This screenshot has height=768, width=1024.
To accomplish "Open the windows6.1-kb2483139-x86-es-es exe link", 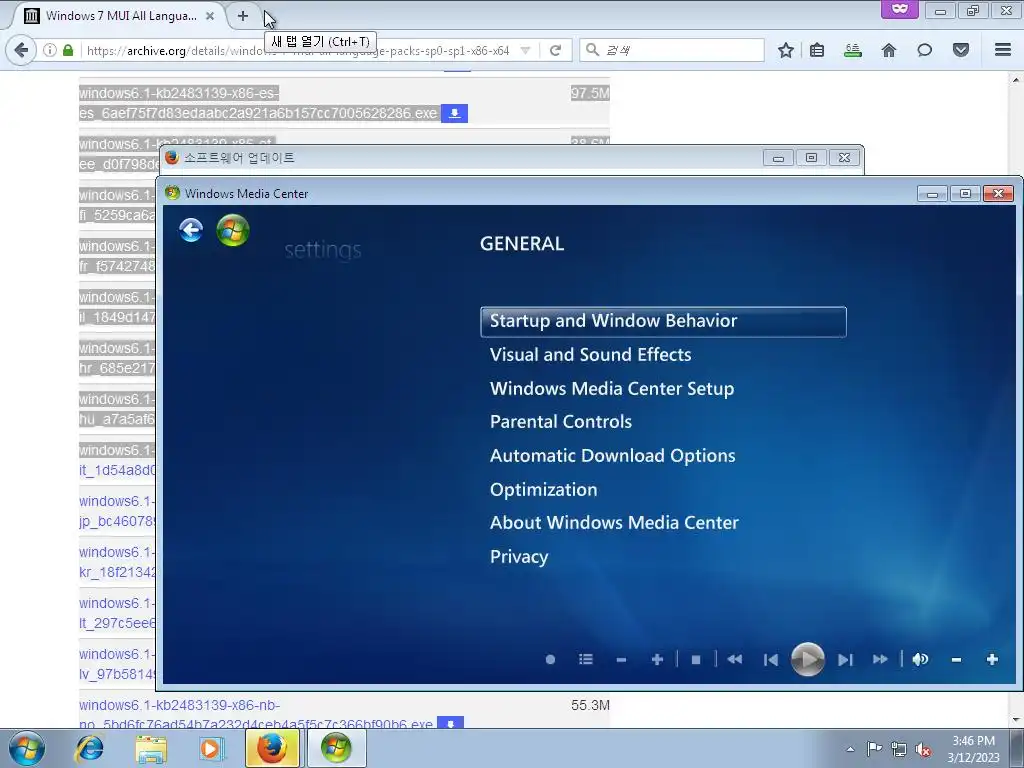I will [259, 103].
